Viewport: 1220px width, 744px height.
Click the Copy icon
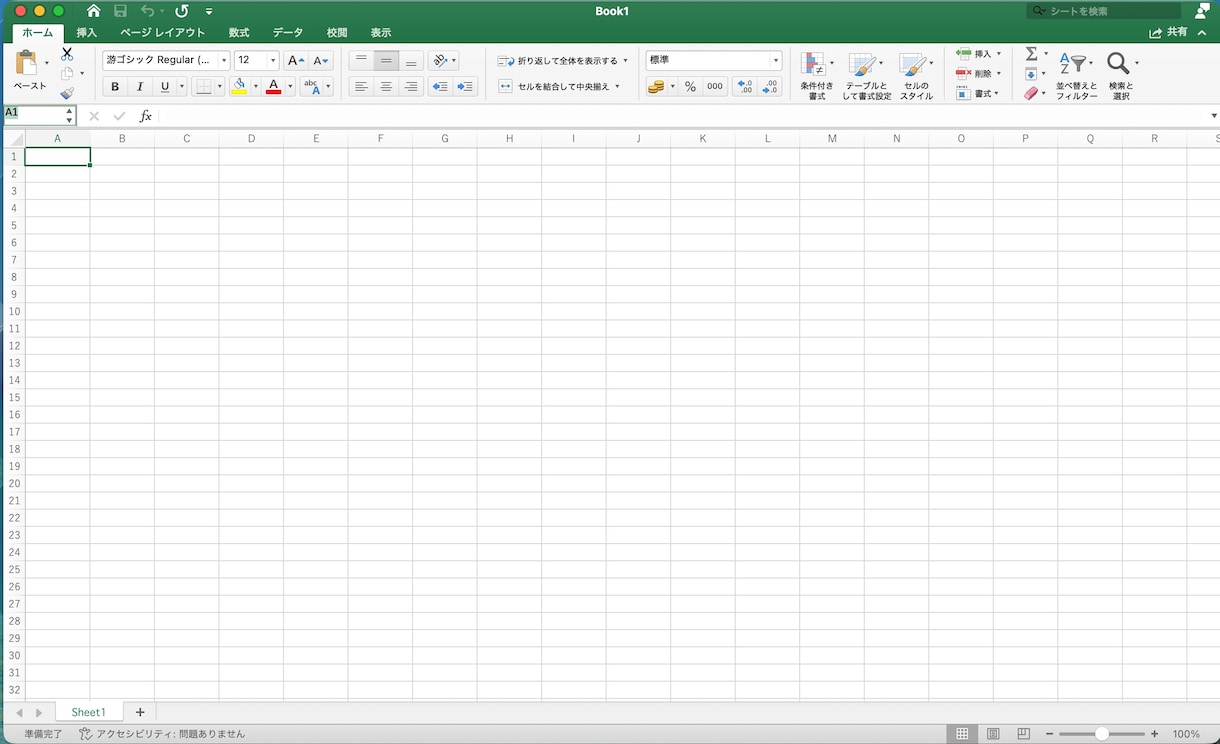click(x=67, y=73)
